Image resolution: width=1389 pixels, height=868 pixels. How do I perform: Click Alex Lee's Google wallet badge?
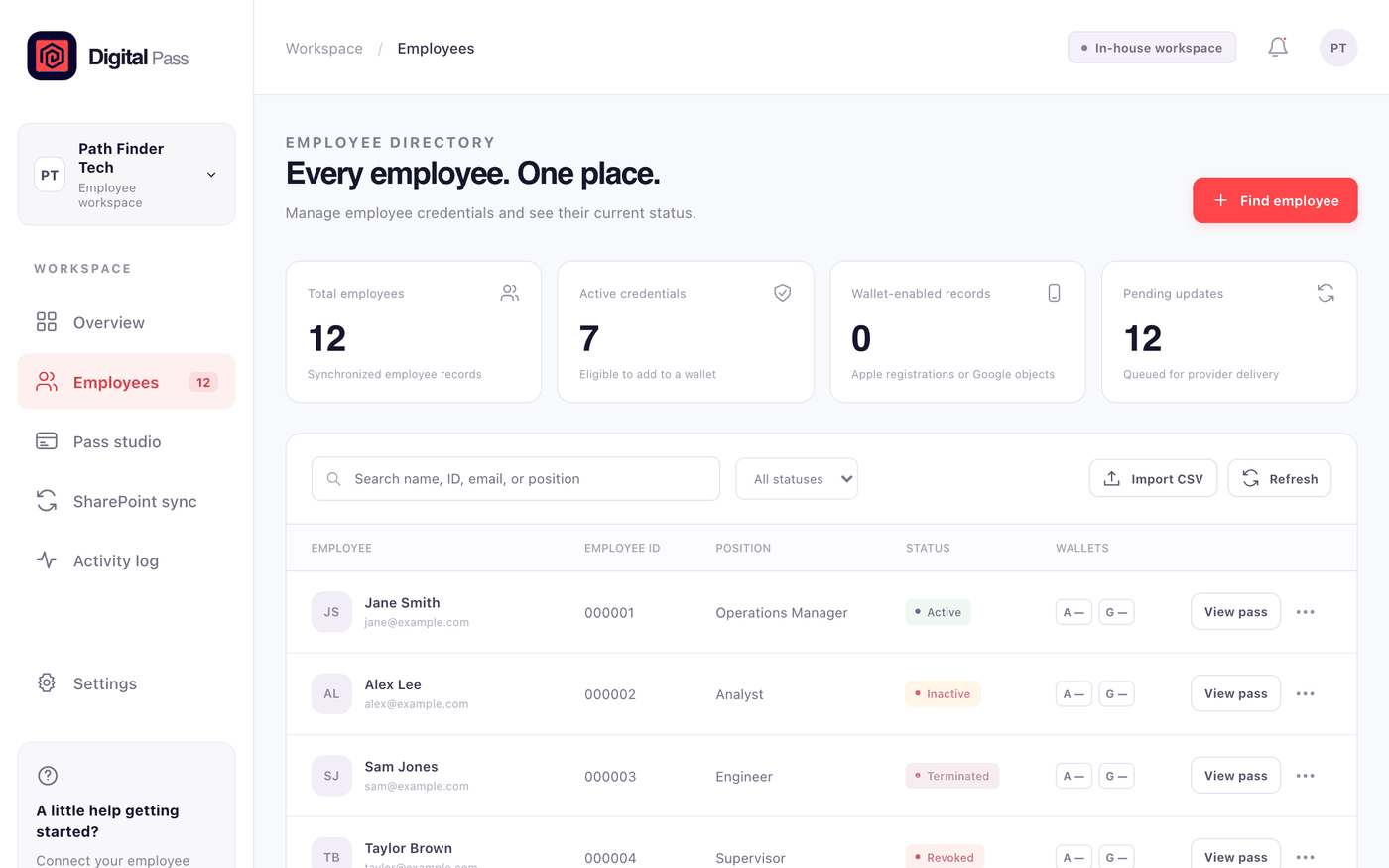coord(1116,694)
